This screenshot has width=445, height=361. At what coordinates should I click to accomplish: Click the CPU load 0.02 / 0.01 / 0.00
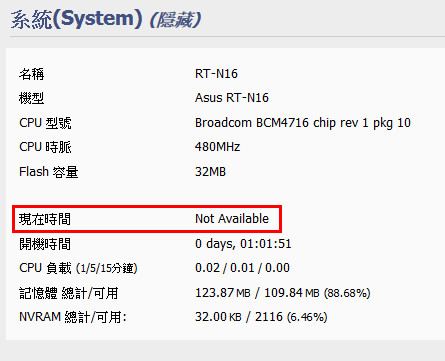tap(242, 268)
